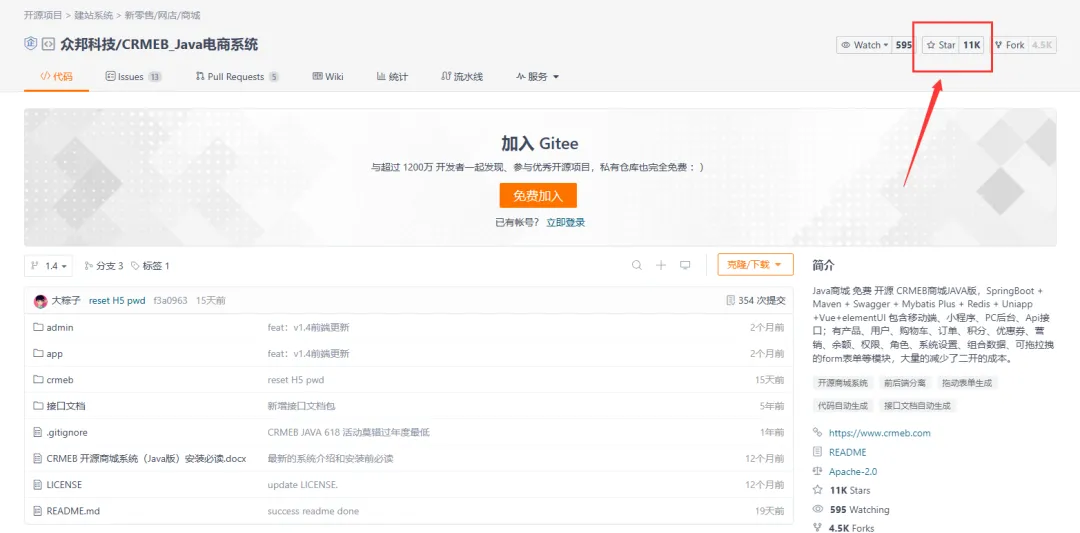Click the .gitignore file icon
This screenshot has width=1080, height=533.
point(38,432)
